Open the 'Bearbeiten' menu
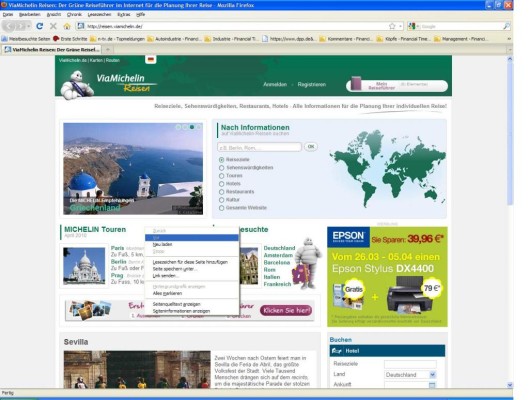Viewport: 529px width, 400px height. pos(29,15)
